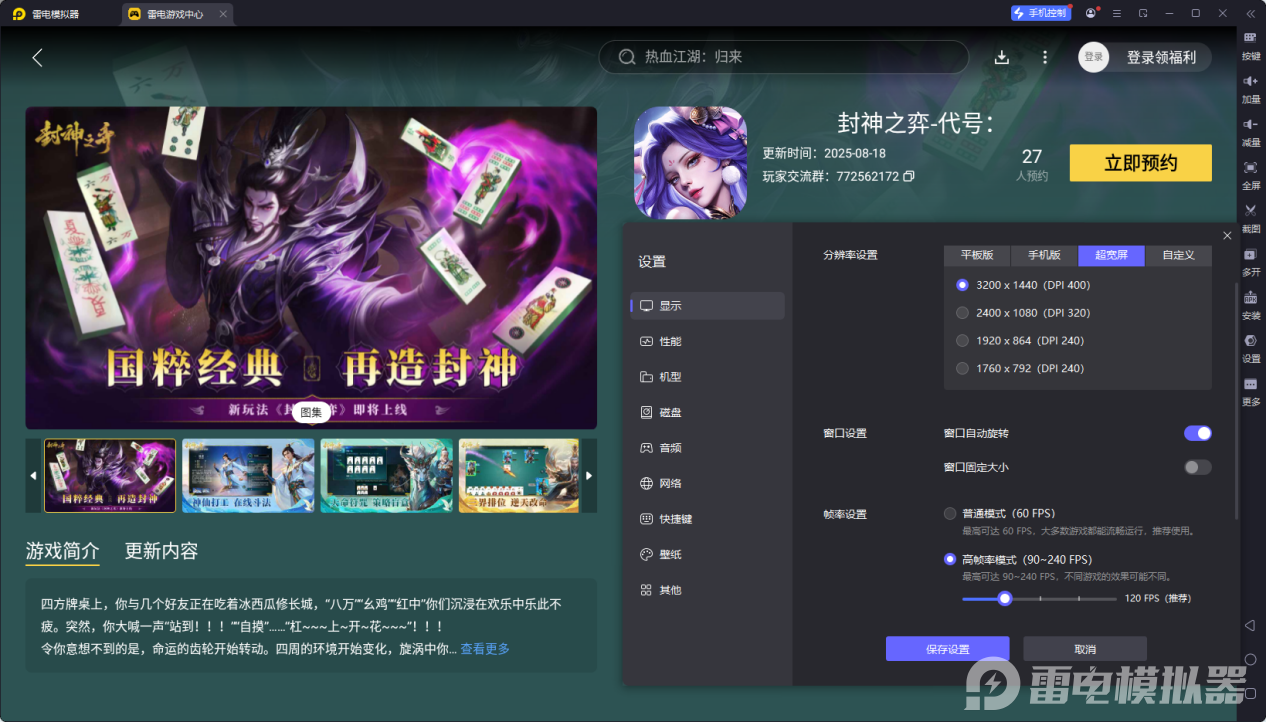Image resolution: width=1266 pixels, height=722 pixels.
Task: Open the 网络 network settings section
Action: pyautogui.click(x=708, y=483)
